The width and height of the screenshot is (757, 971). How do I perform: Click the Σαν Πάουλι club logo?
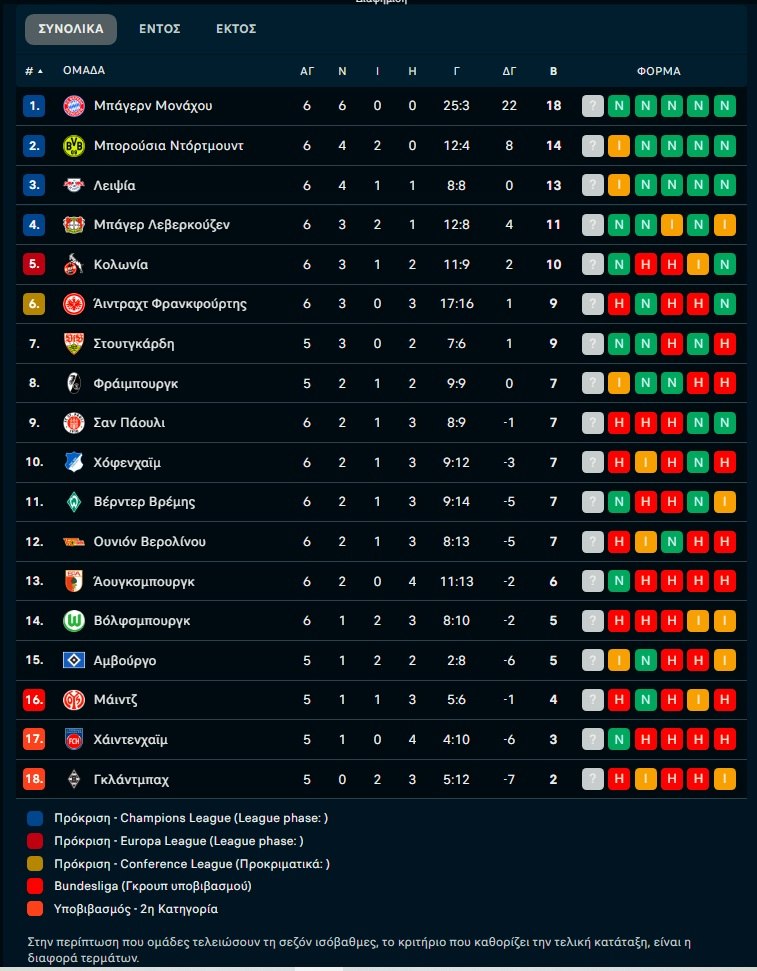point(74,423)
